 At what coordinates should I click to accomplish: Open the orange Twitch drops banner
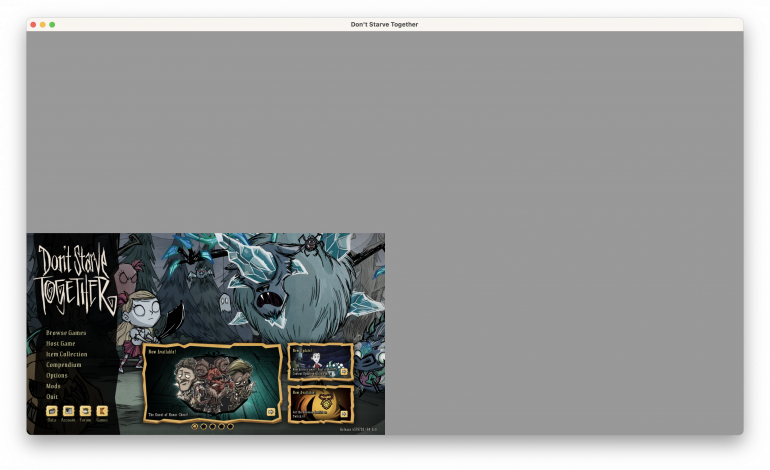pos(320,404)
